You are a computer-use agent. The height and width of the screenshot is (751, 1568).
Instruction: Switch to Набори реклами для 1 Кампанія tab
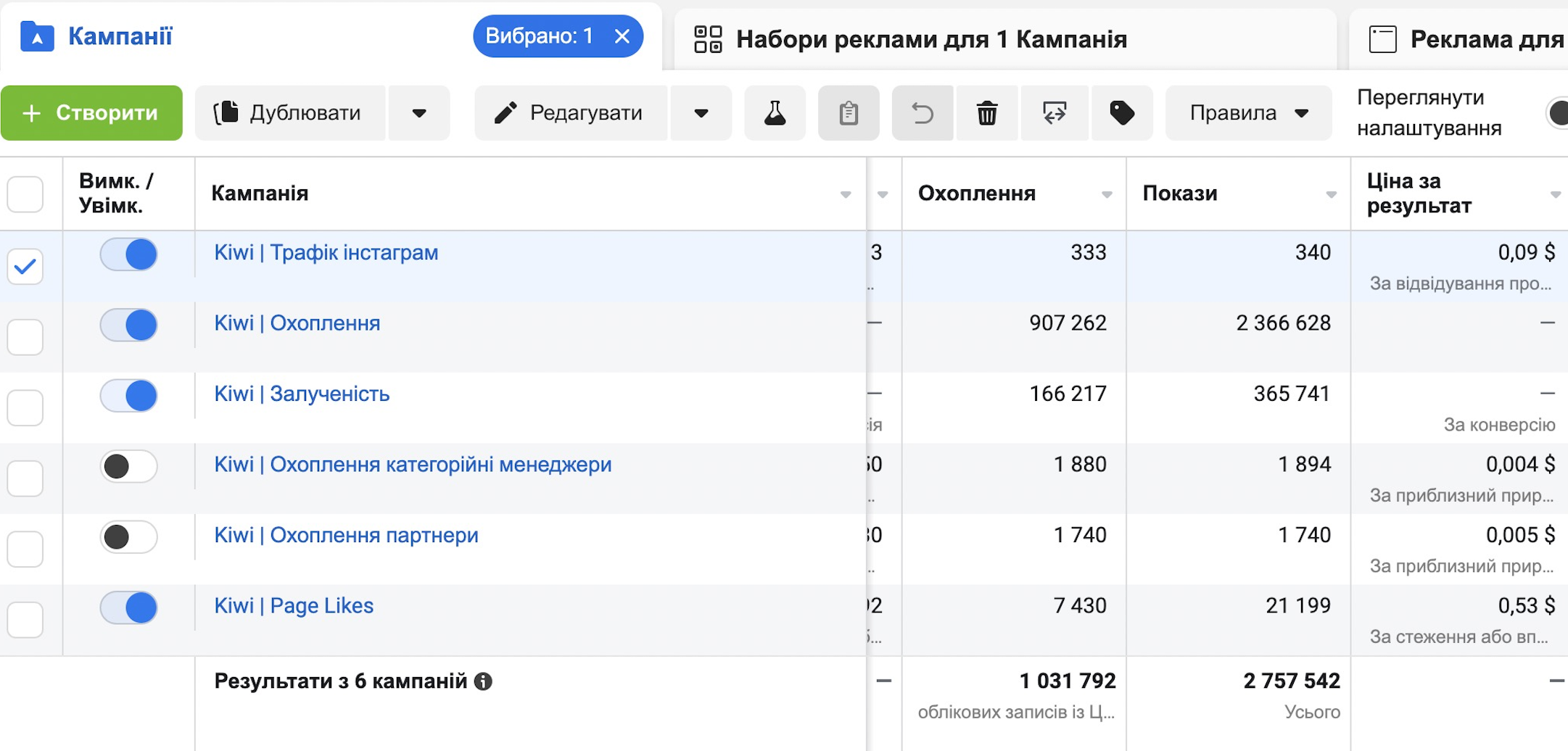click(x=1006, y=39)
